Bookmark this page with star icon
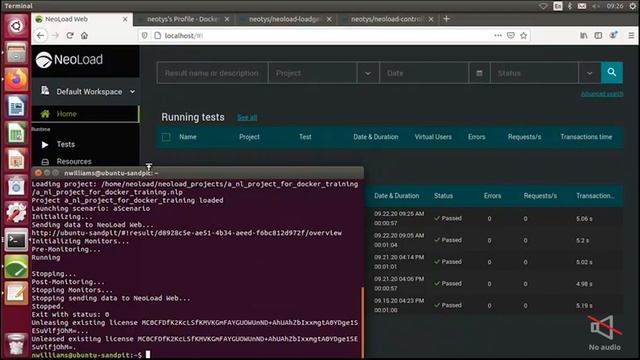The height and width of the screenshot is (360, 640). click(x=524, y=36)
